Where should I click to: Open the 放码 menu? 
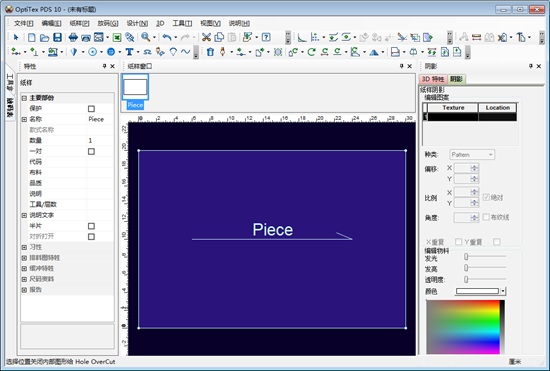pos(108,23)
